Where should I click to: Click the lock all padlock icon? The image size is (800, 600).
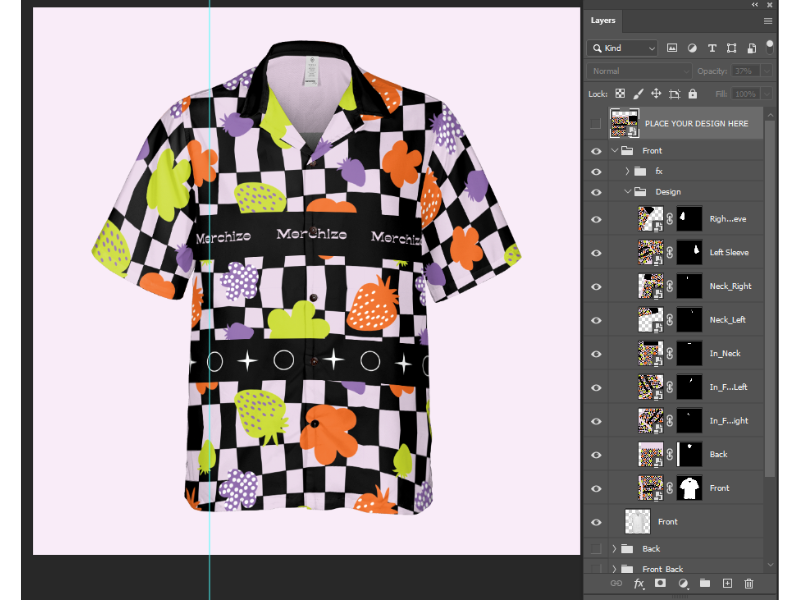tap(693, 94)
